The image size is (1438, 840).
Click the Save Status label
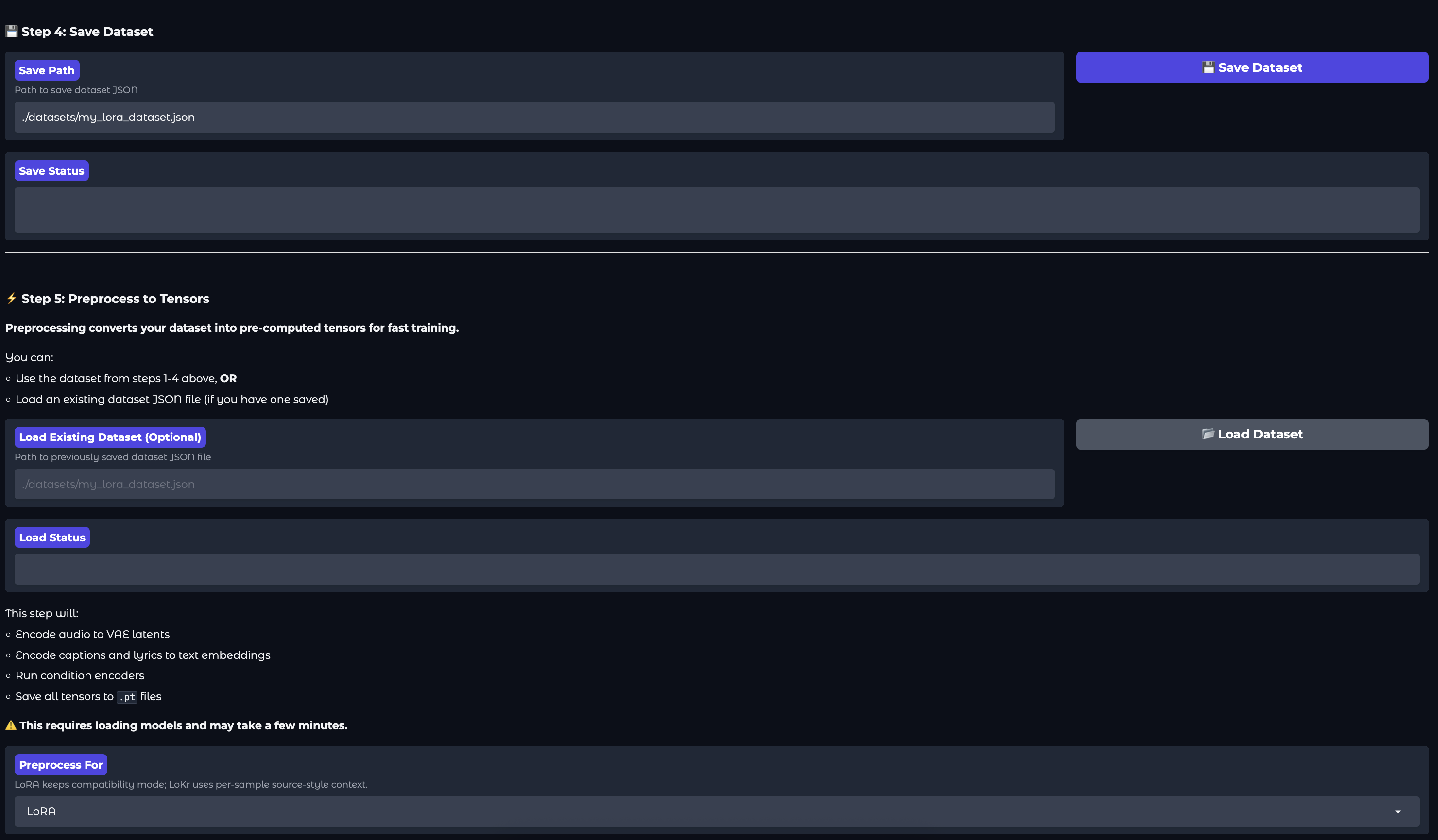coord(51,170)
